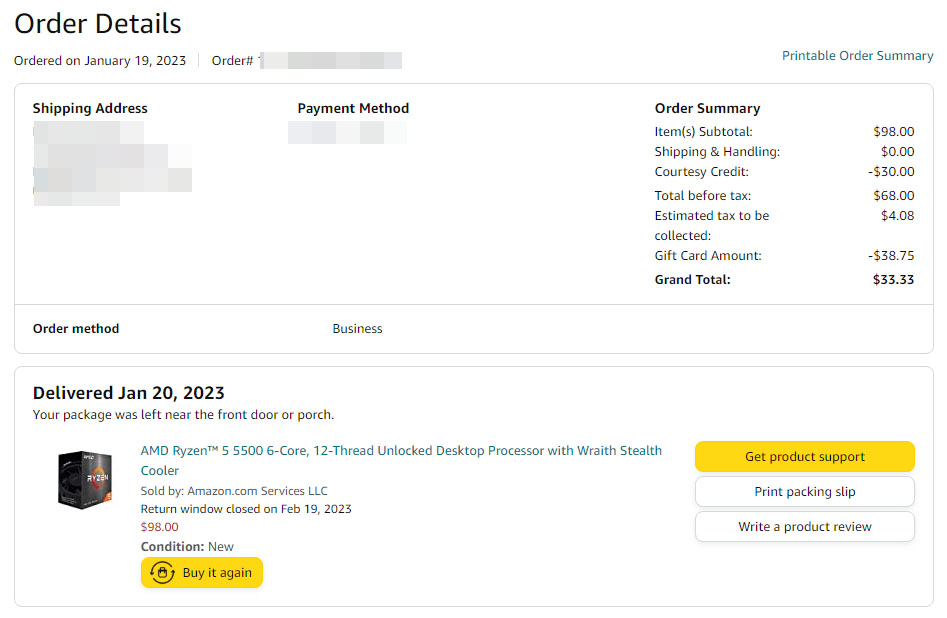Image resolution: width=947 pixels, height=618 pixels.
Task: Click the Payment Method heading
Action: [x=353, y=109]
